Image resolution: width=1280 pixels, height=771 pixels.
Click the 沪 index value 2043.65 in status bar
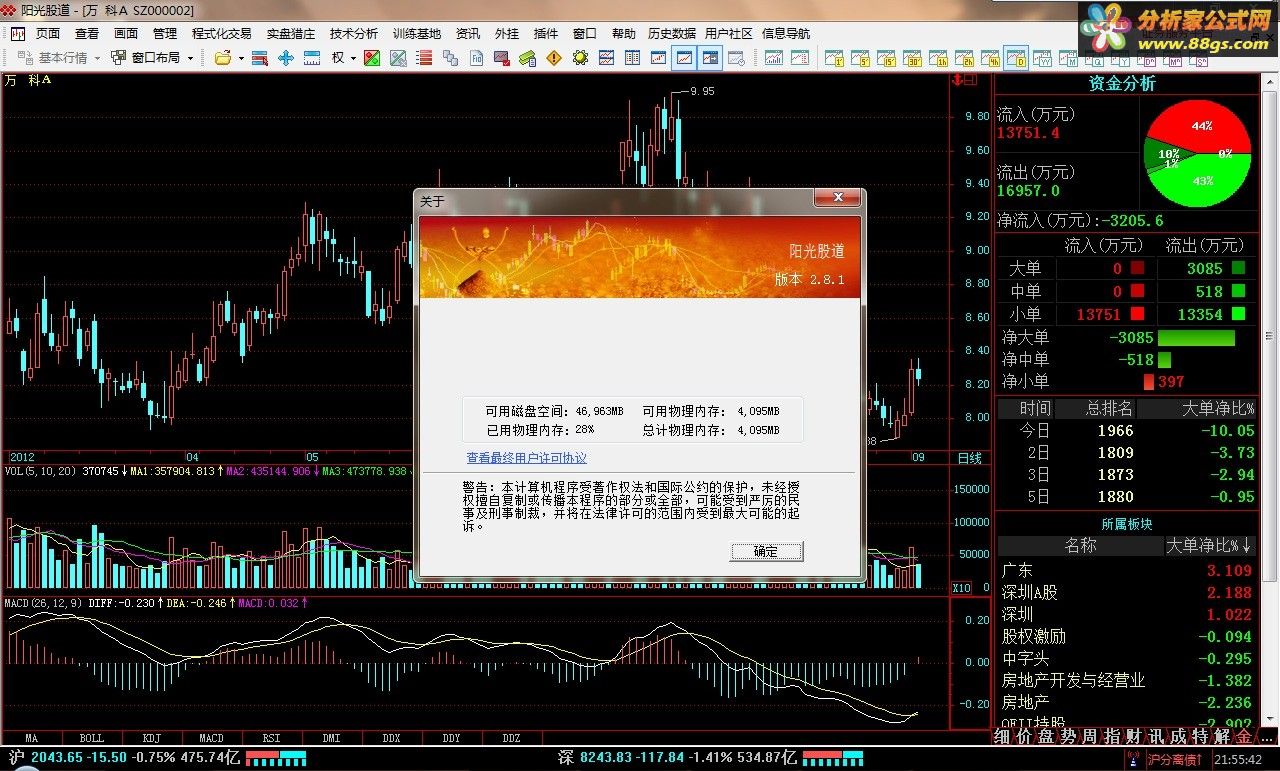[59, 758]
